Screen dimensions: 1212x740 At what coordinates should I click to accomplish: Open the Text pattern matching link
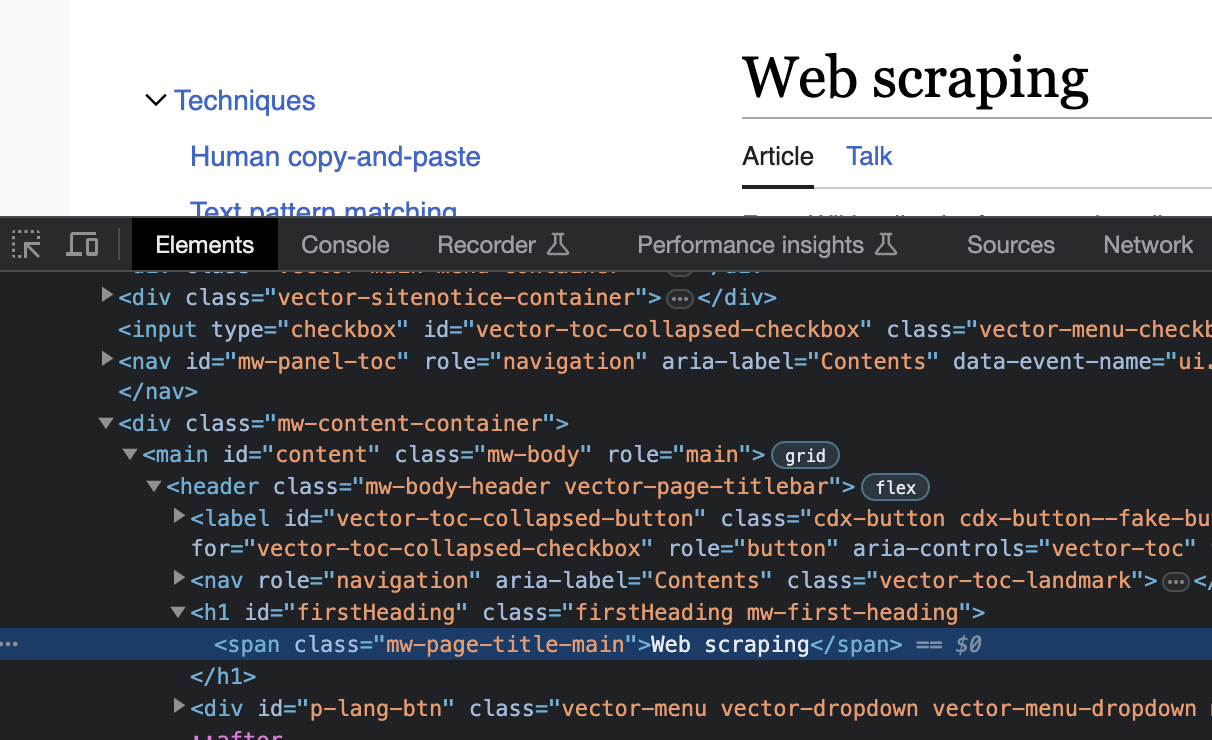pyautogui.click(x=323, y=211)
